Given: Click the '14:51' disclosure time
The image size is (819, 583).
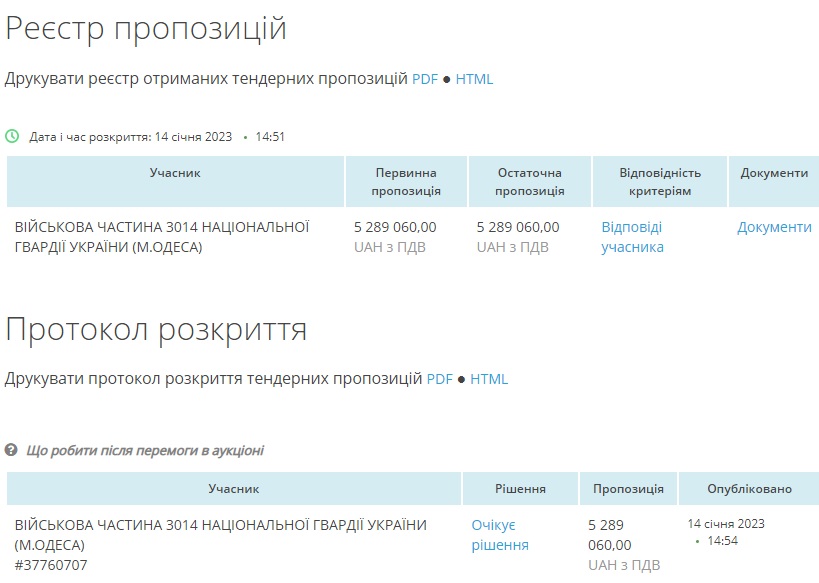Looking at the screenshot, I should pos(270,137).
